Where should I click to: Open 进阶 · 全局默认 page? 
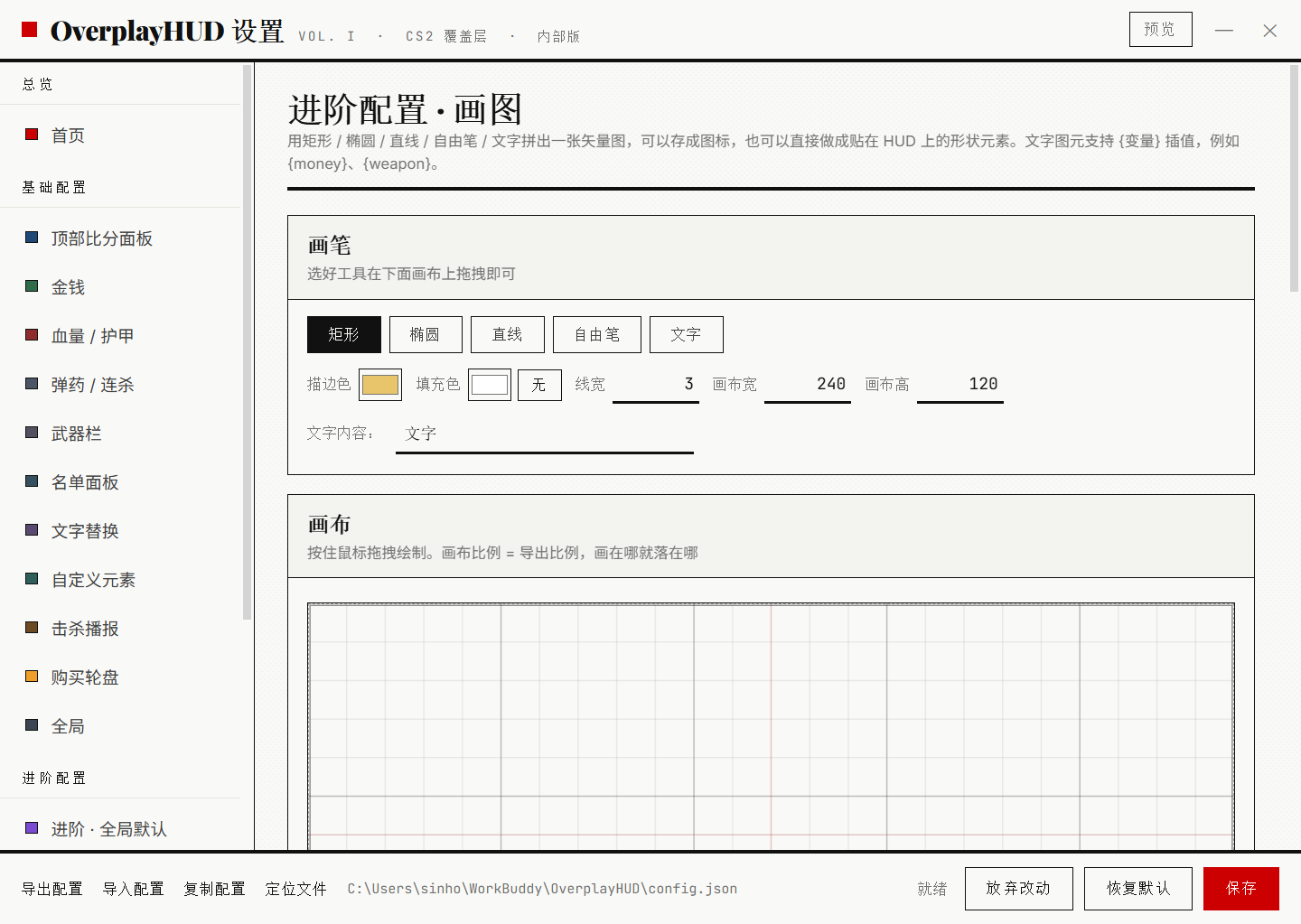[x=121, y=827]
